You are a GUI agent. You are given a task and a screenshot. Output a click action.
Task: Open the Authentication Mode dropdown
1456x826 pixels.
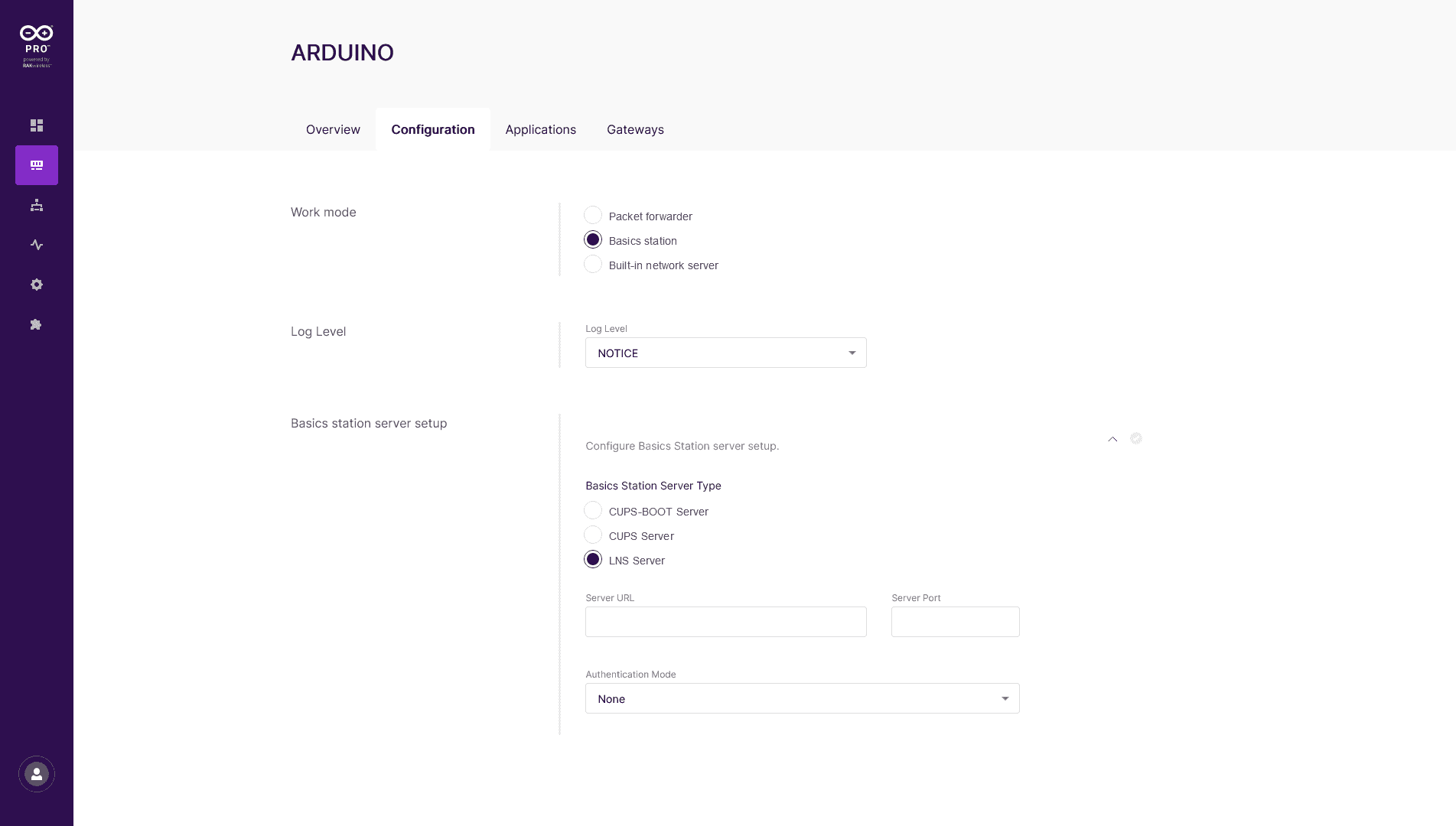pos(802,698)
